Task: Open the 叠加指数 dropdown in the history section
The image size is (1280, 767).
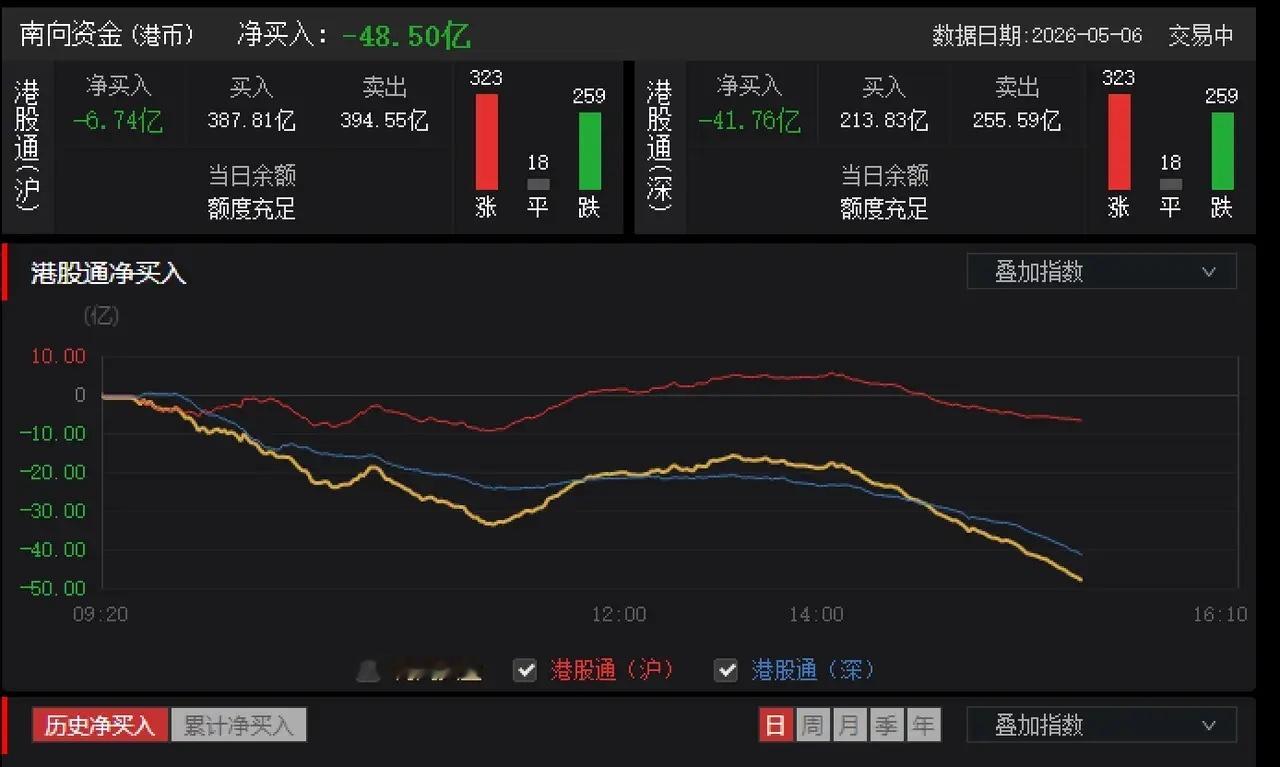Action: (1102, 725)
